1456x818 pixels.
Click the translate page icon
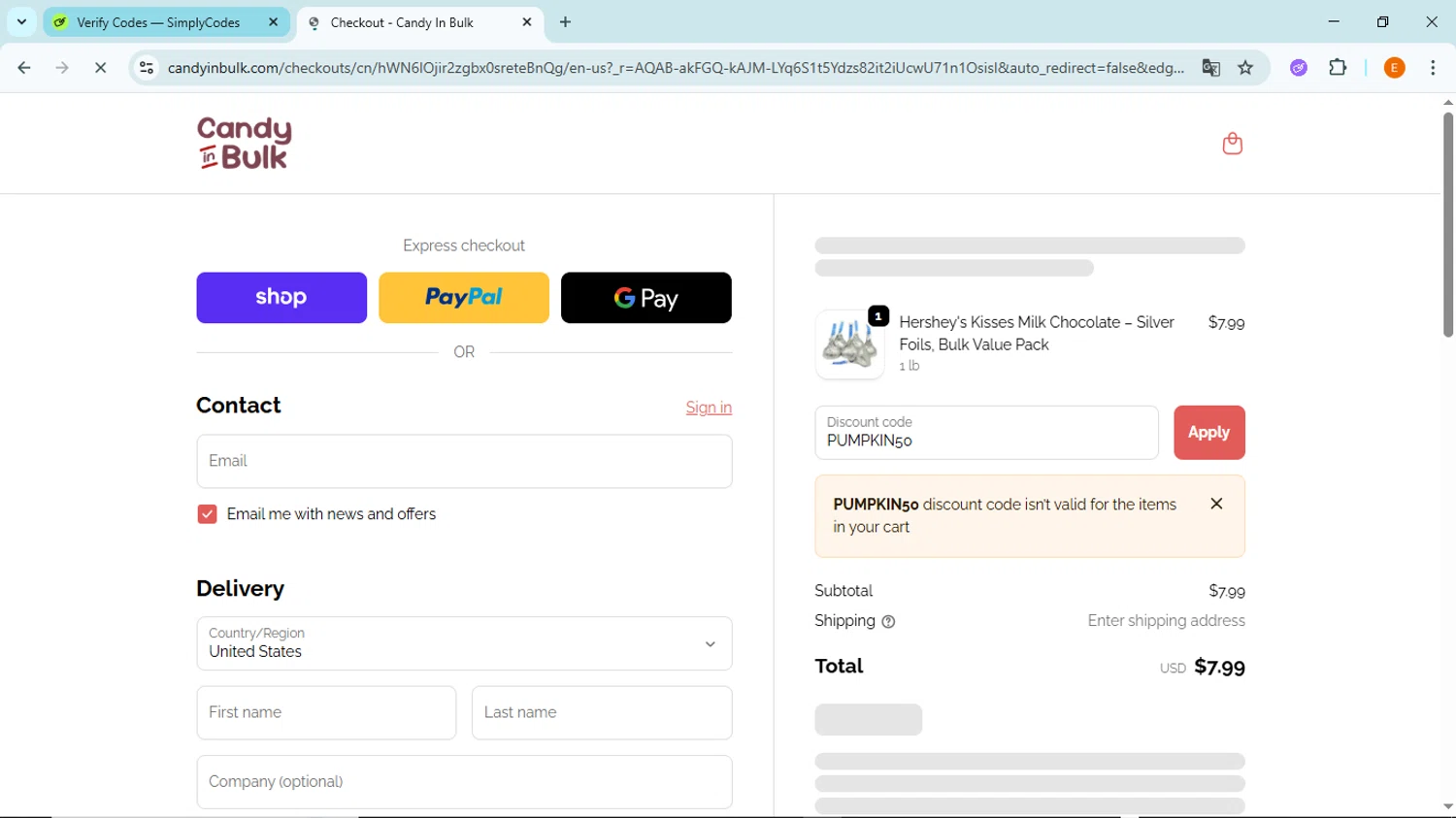click(x=1210, y=68)
